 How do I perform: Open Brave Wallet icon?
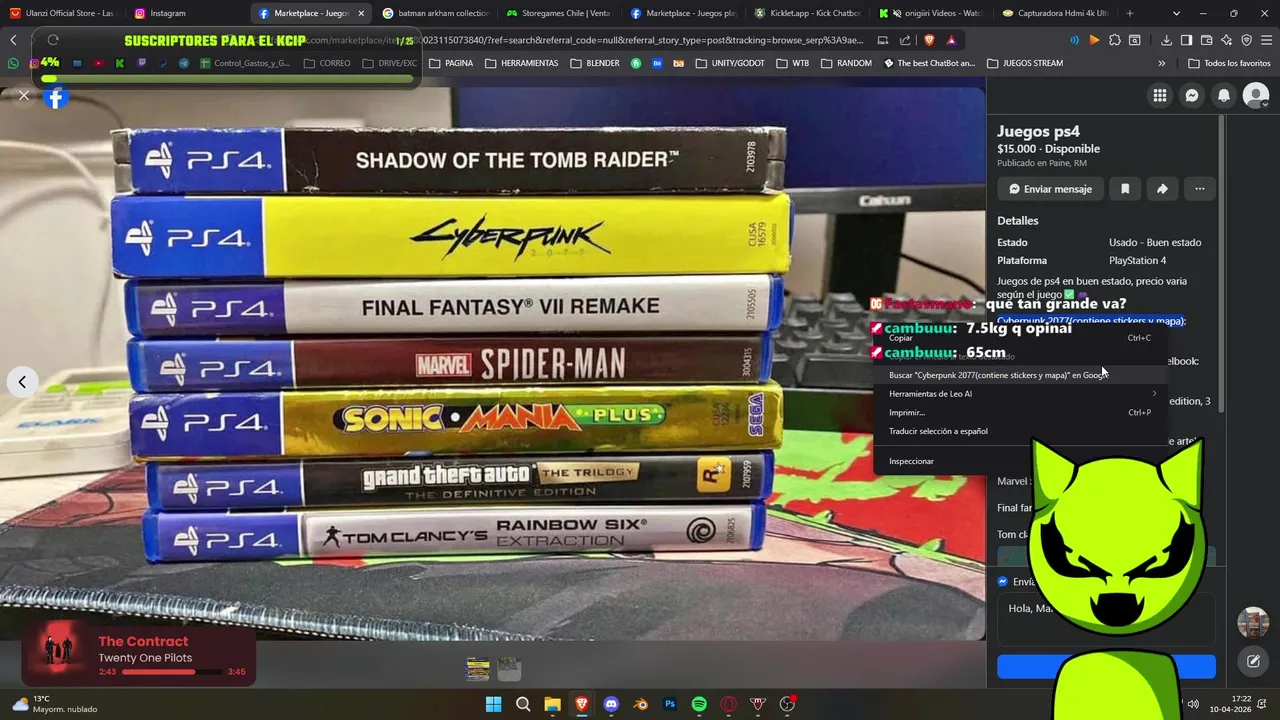click(x=1206, y=40)
